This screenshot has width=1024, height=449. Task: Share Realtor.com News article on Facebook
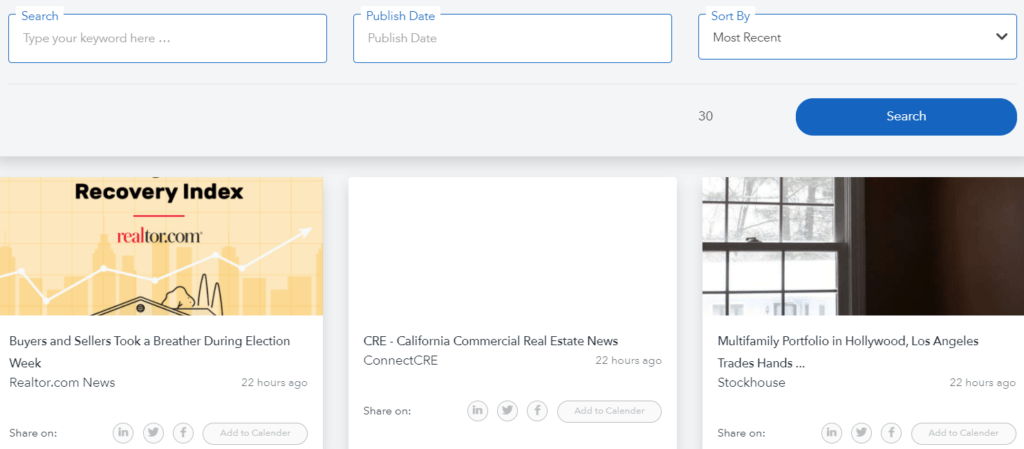[183, 433]
